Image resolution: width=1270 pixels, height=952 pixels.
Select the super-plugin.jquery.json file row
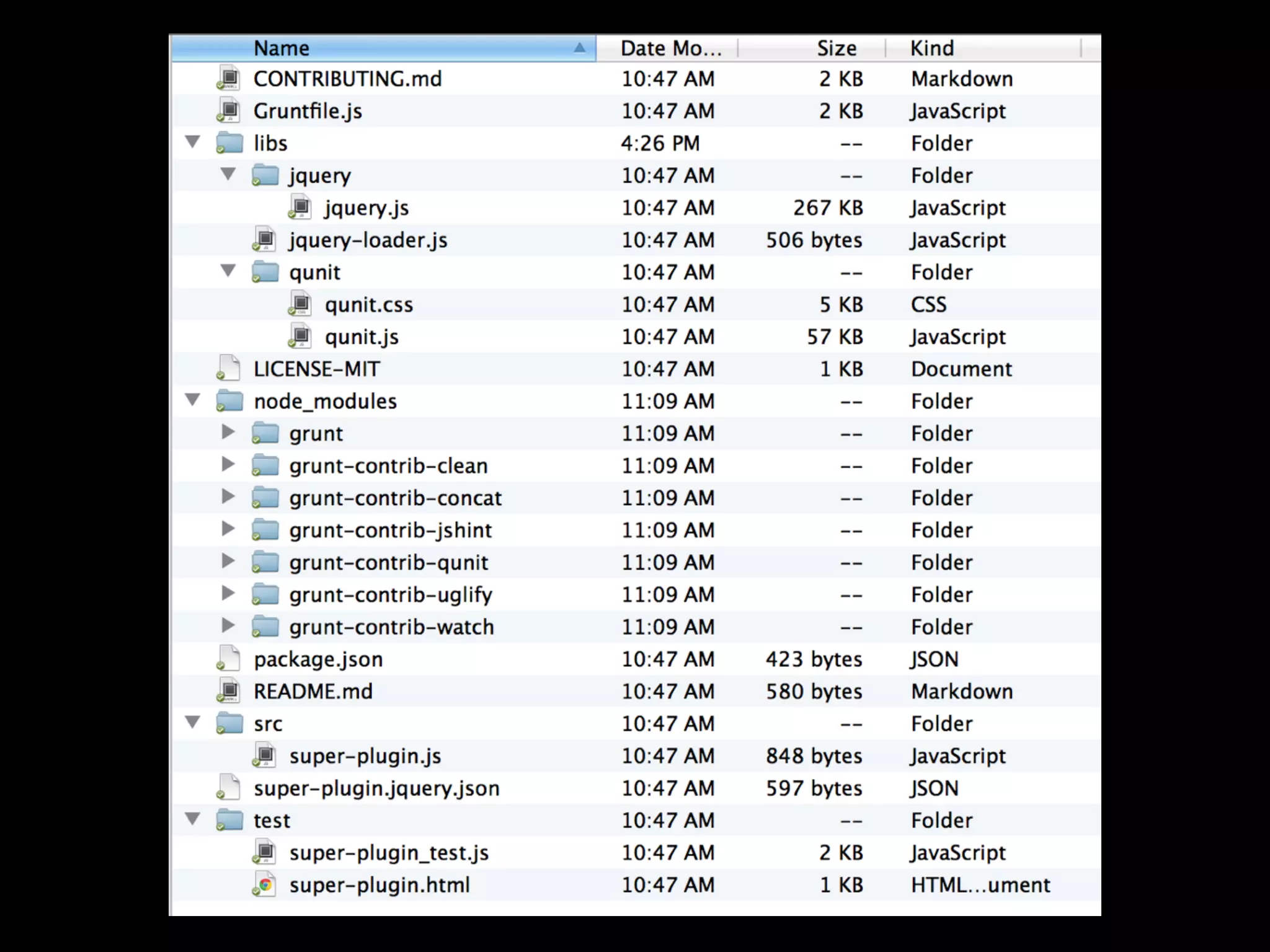click(376, 788)
